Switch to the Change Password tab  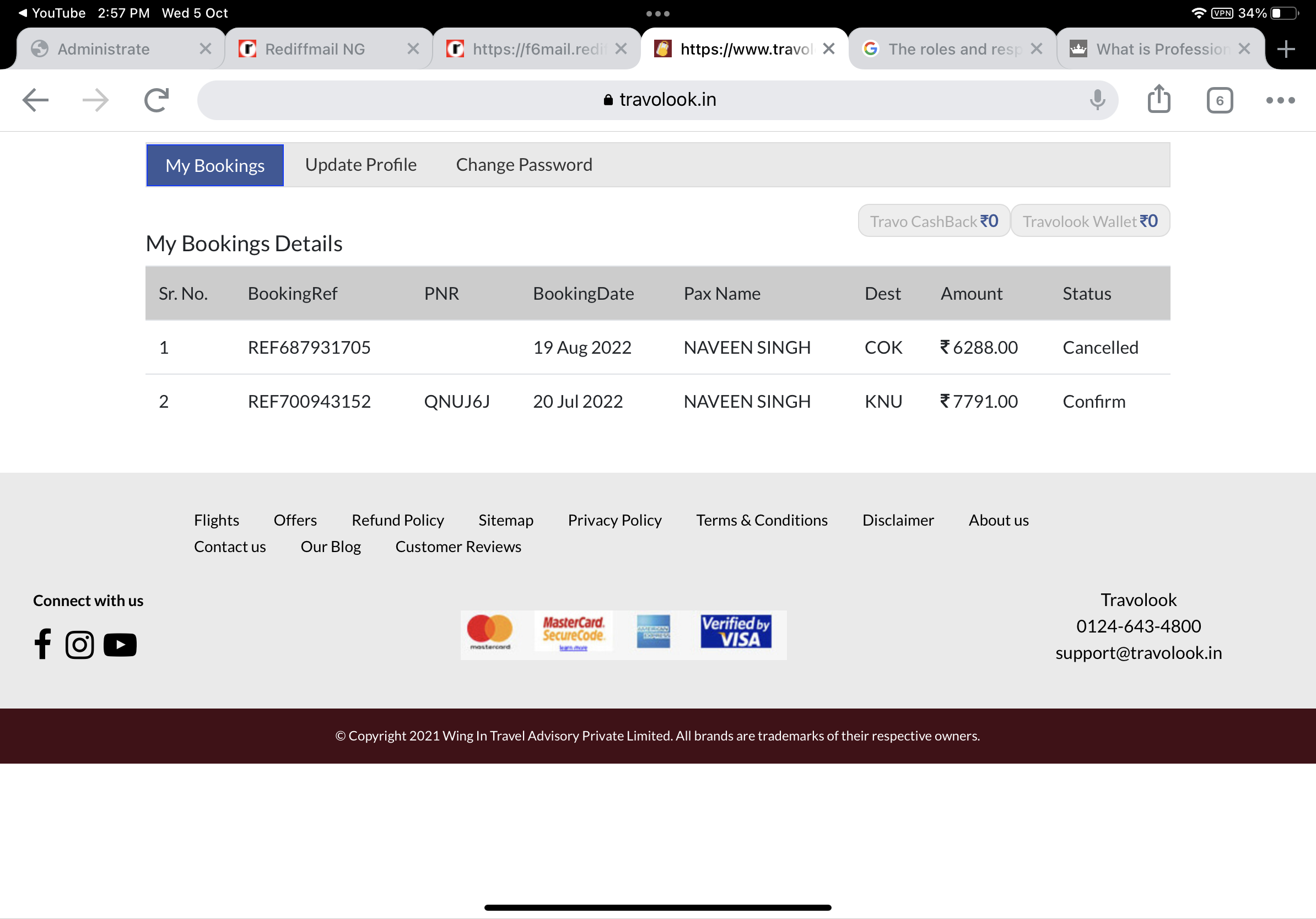(x=524, y=165)
